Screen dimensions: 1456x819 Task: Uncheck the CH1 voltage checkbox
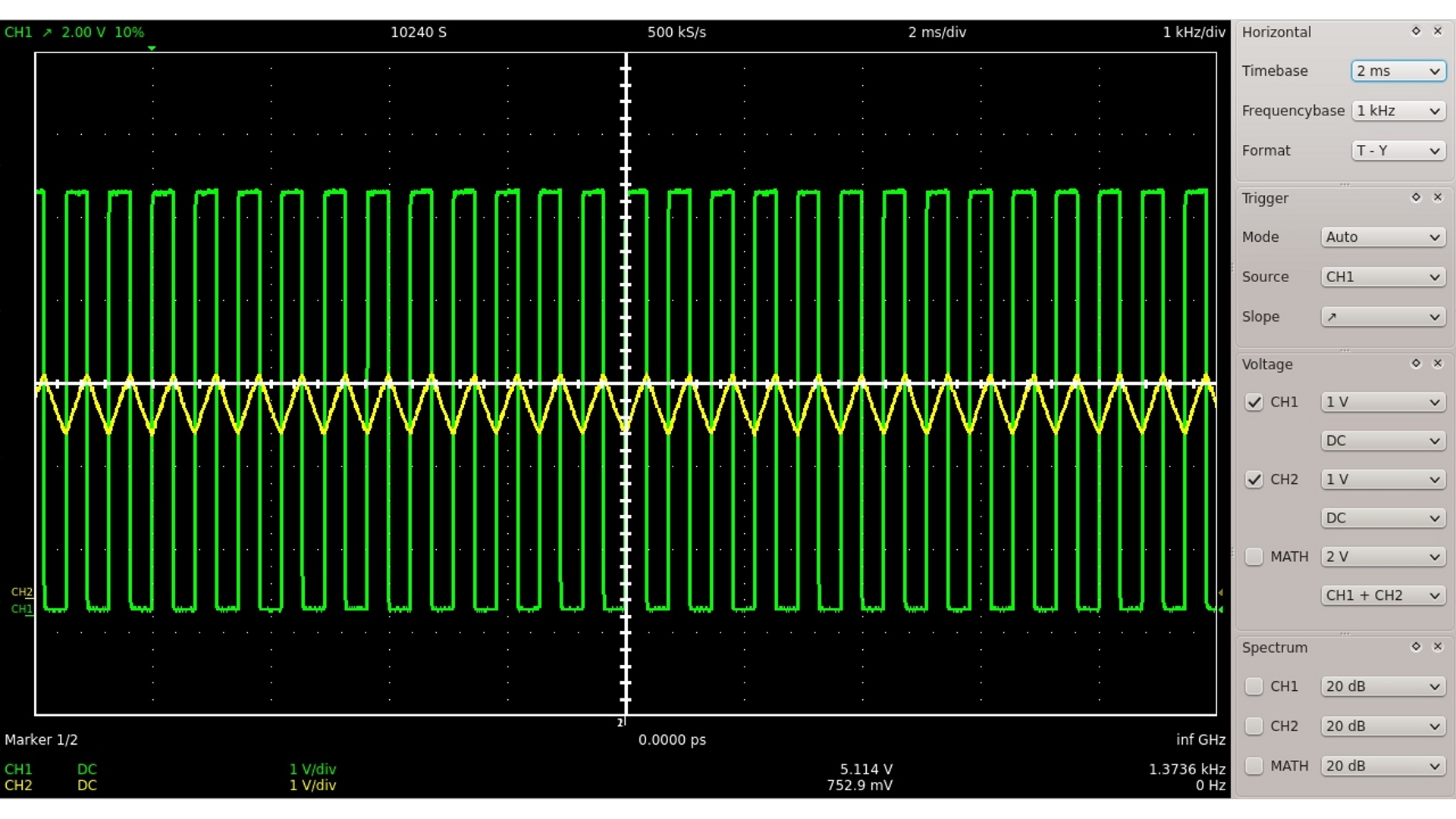pos(1254,402)
